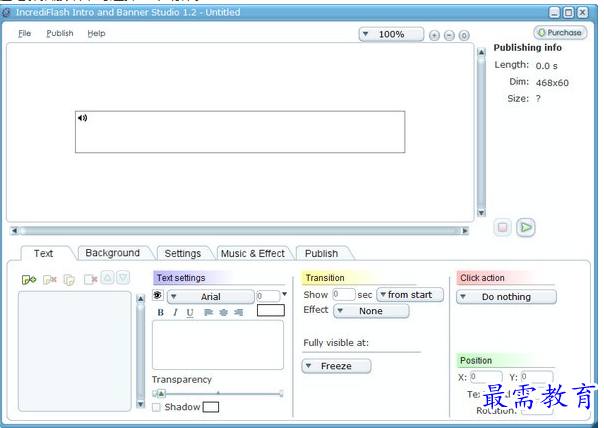The image size is (604, 428).
Task: Open the Freeze dropdown
Action: [x=336, y=366]
